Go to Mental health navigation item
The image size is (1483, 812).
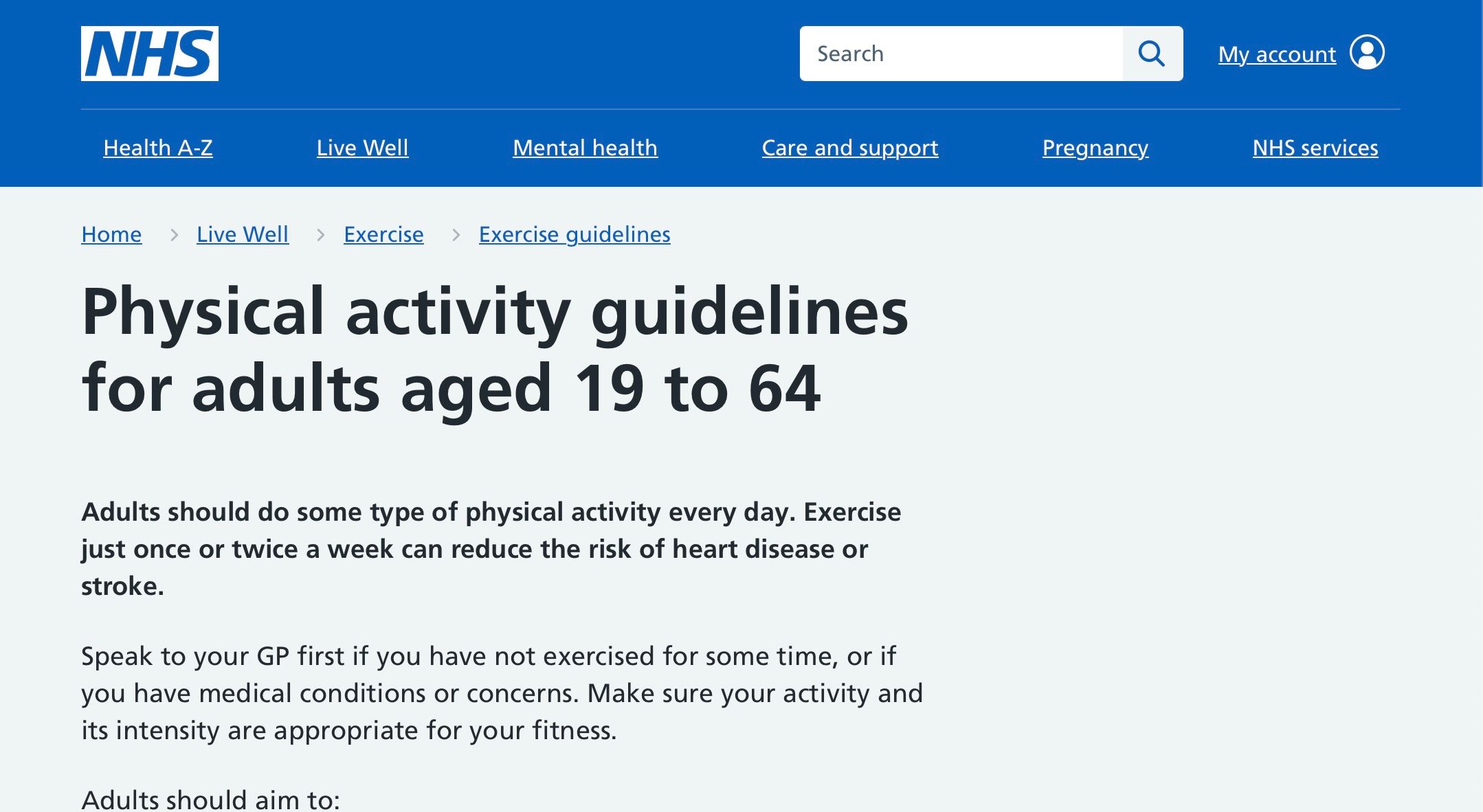coord(585,148)
